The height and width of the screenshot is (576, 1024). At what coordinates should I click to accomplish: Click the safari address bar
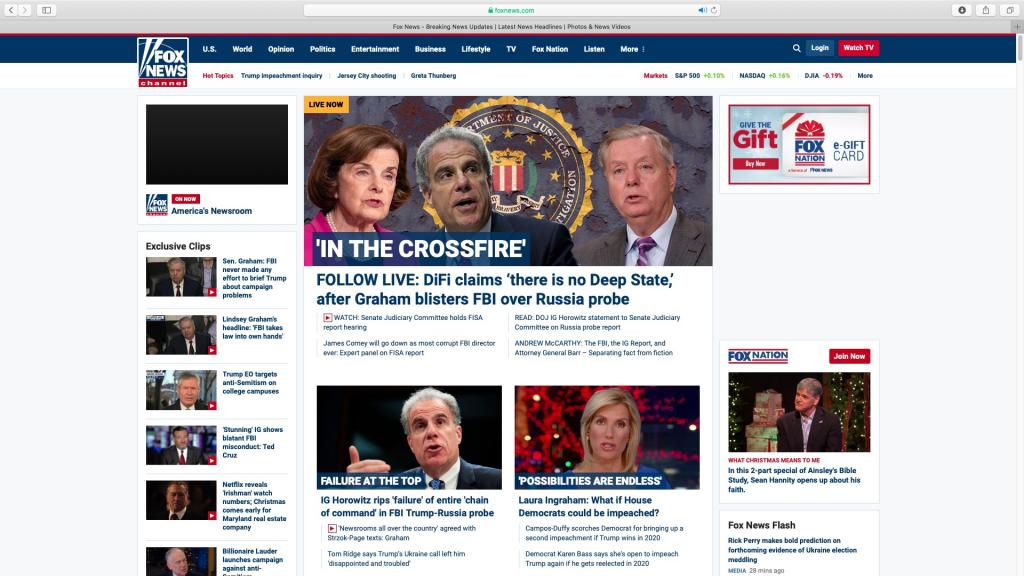point(511,10)
